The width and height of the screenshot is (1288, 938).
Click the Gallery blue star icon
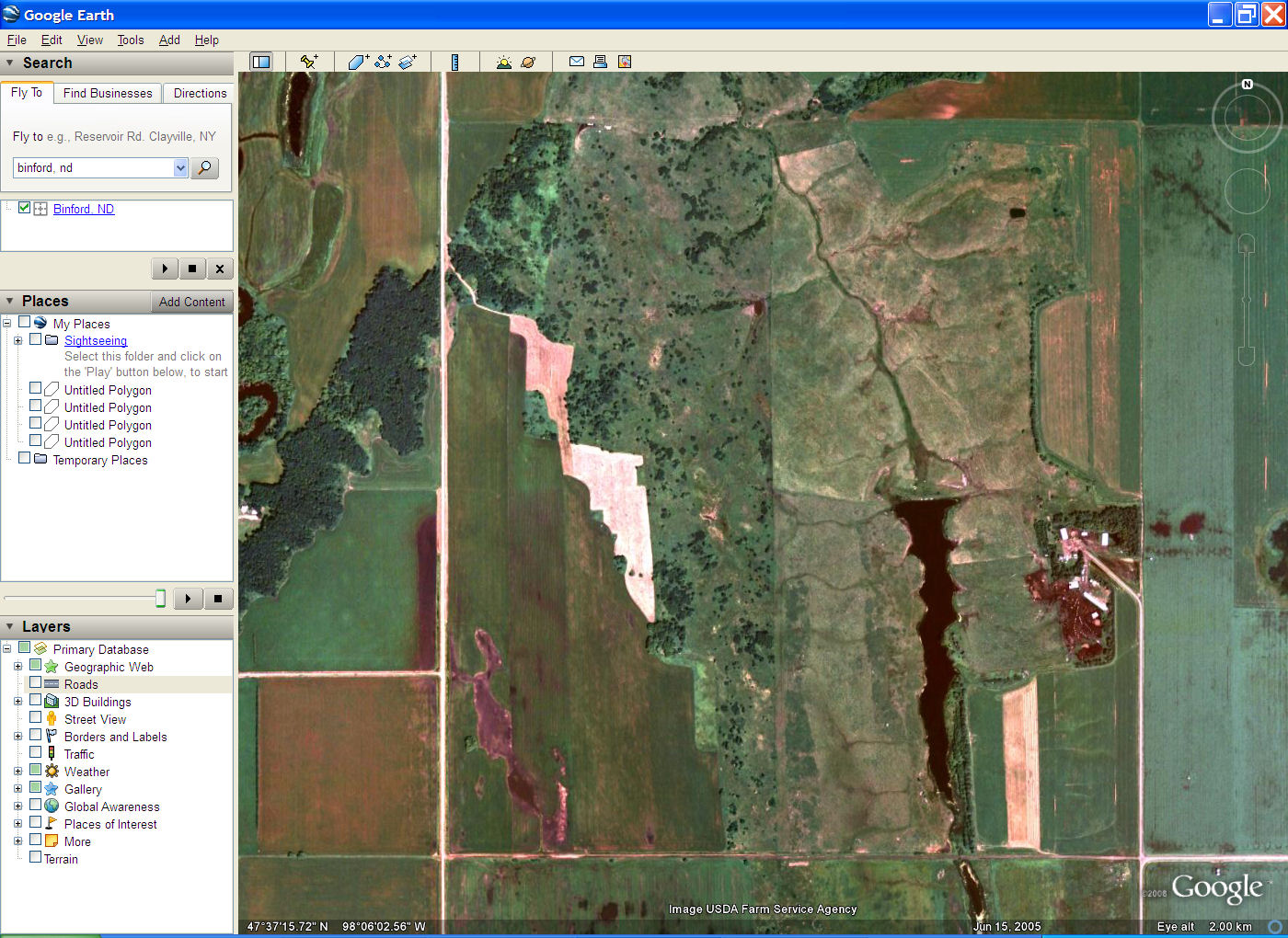pyautogui.click(x=52, y=789)
